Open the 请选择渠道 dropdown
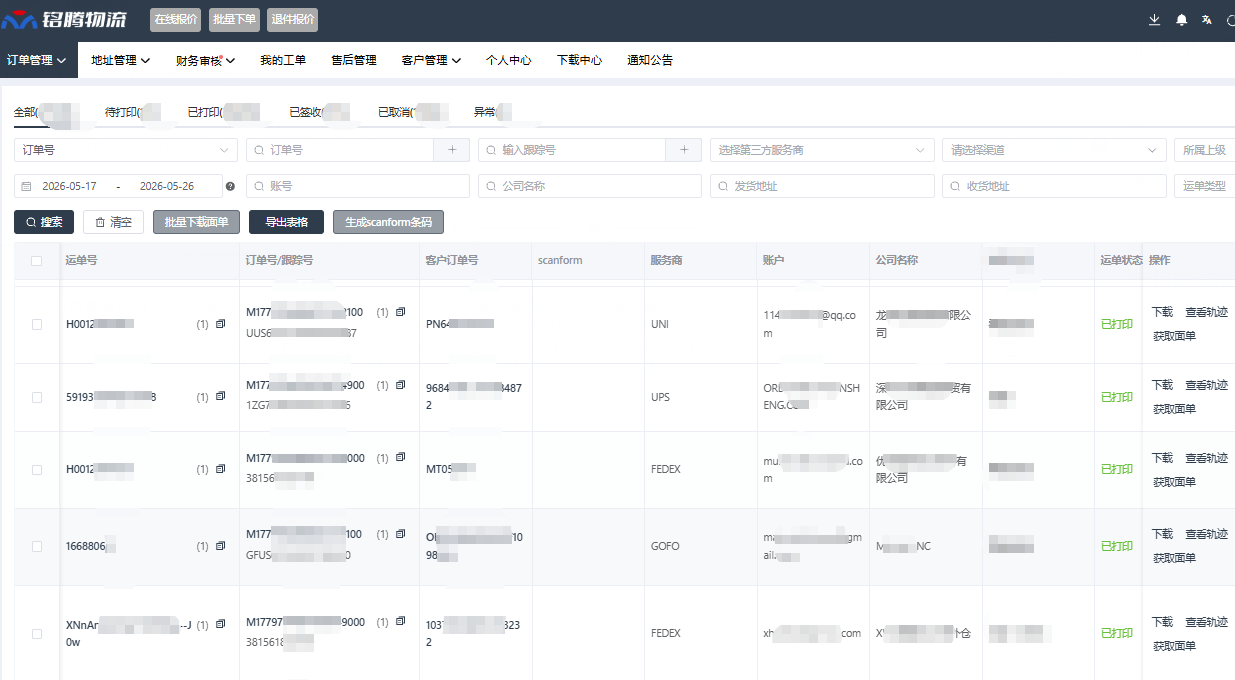Screen dimensions: 1235x680 coord(1054,150)
